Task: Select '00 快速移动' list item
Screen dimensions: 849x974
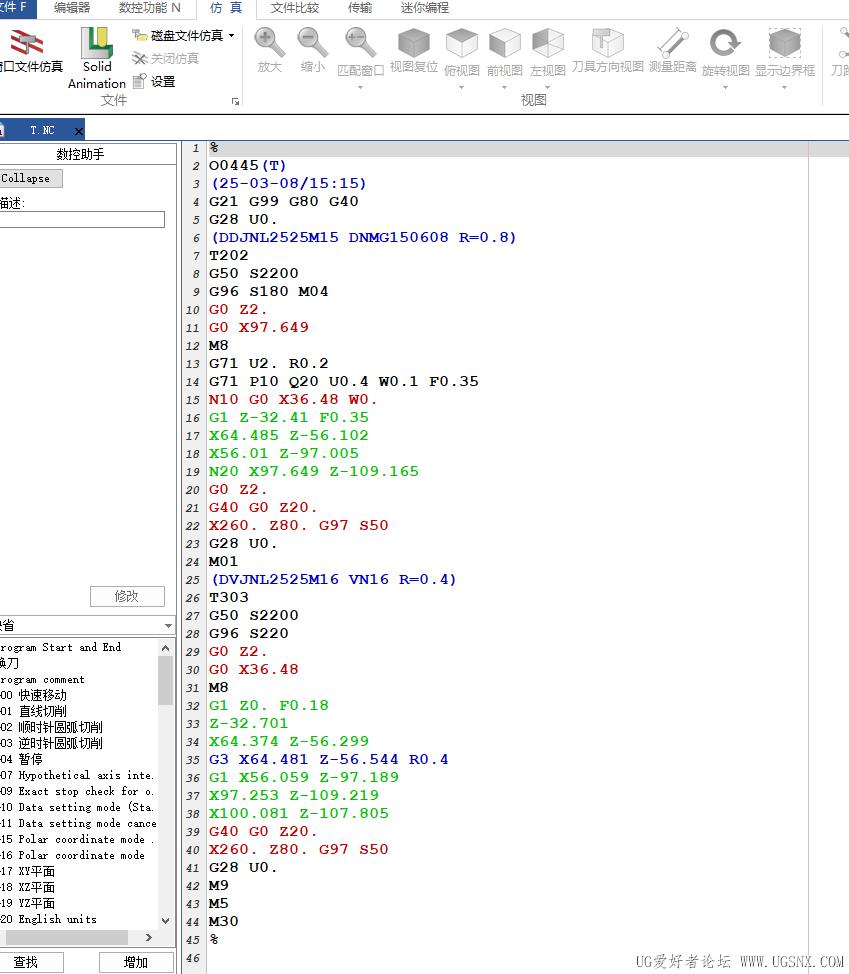Action: pos(34,695)
